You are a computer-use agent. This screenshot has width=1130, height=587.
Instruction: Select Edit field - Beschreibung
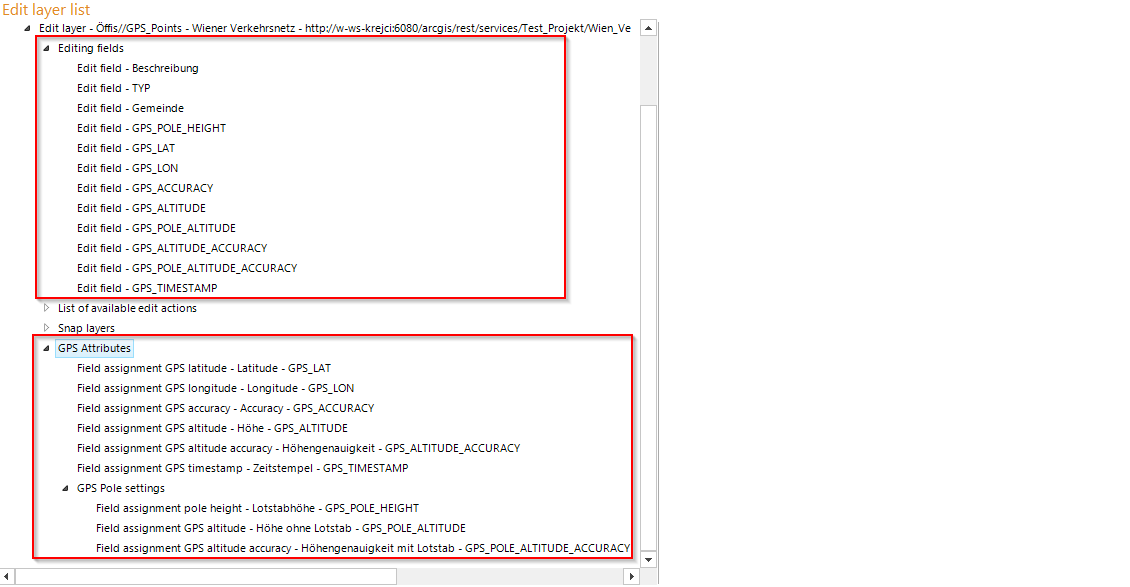click(138, 68)
